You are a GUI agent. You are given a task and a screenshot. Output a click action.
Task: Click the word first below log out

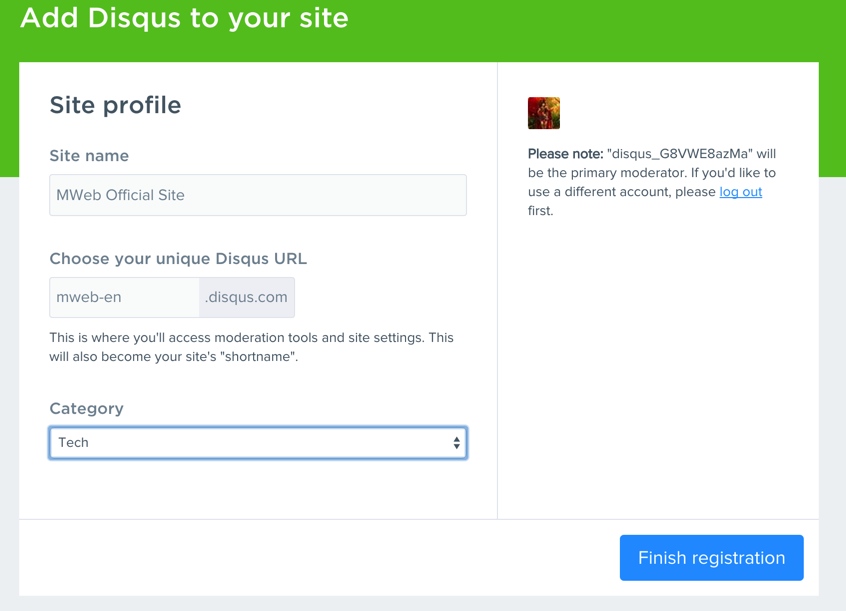540,211
